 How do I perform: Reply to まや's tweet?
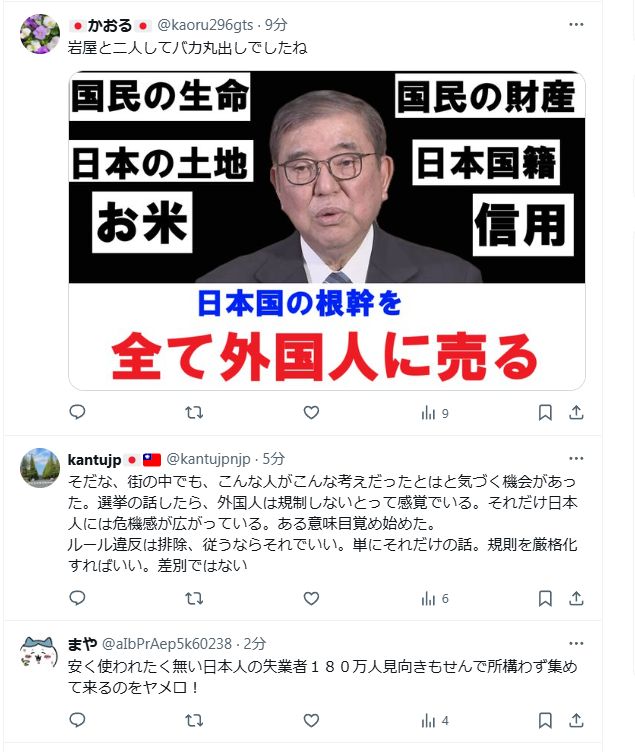77,720
